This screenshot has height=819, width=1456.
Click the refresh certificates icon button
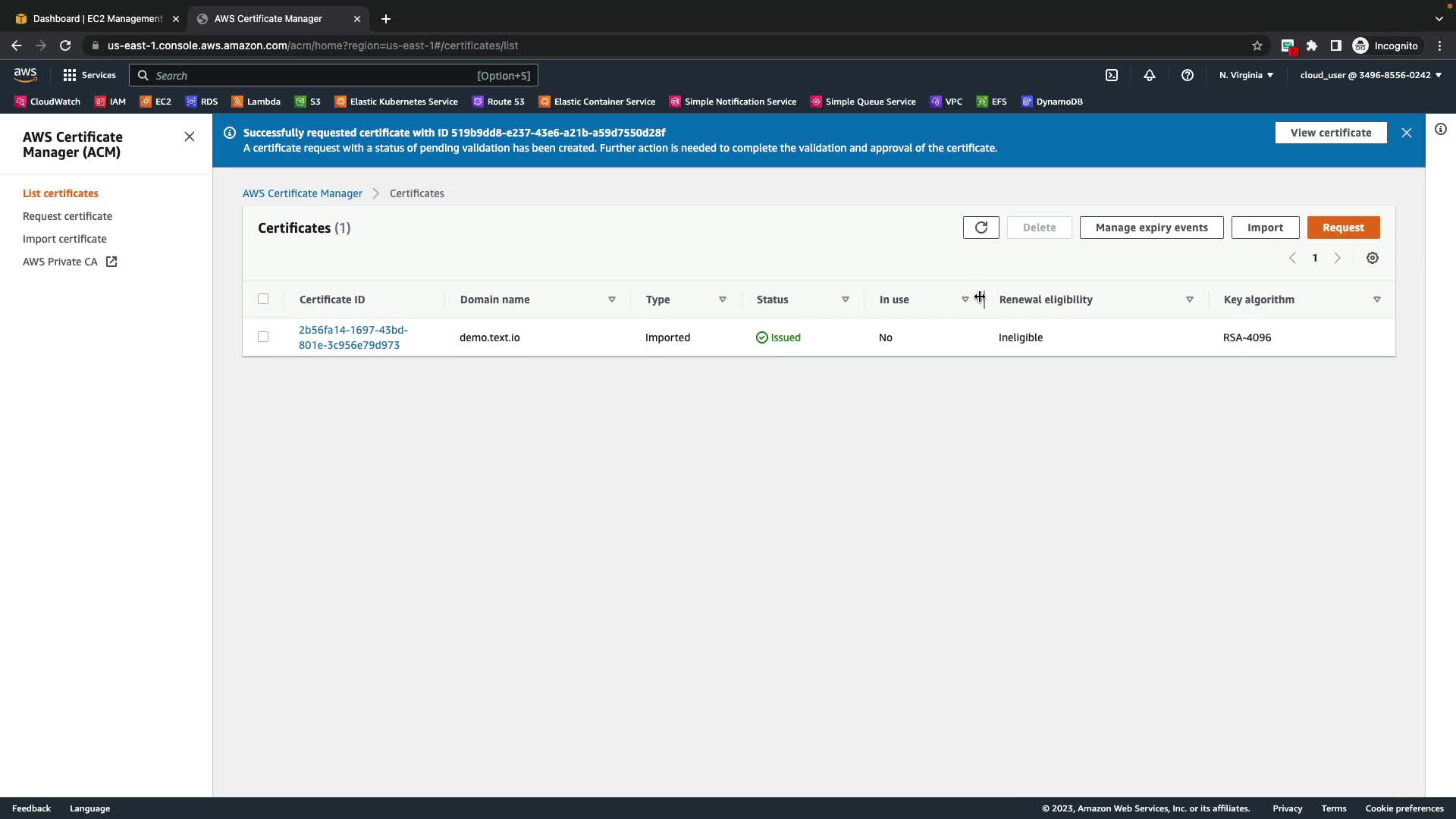981,227
